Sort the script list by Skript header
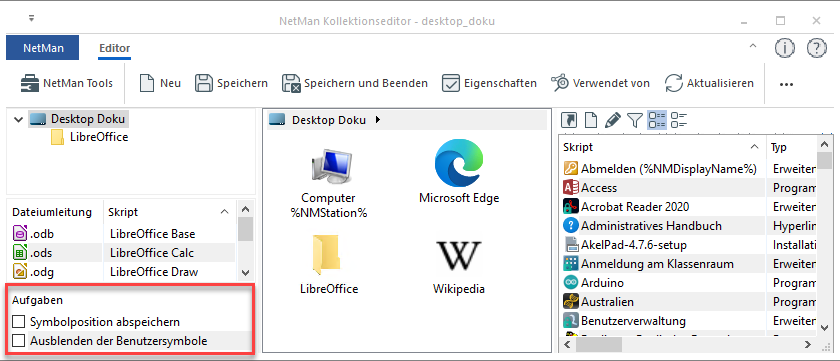 663,147
